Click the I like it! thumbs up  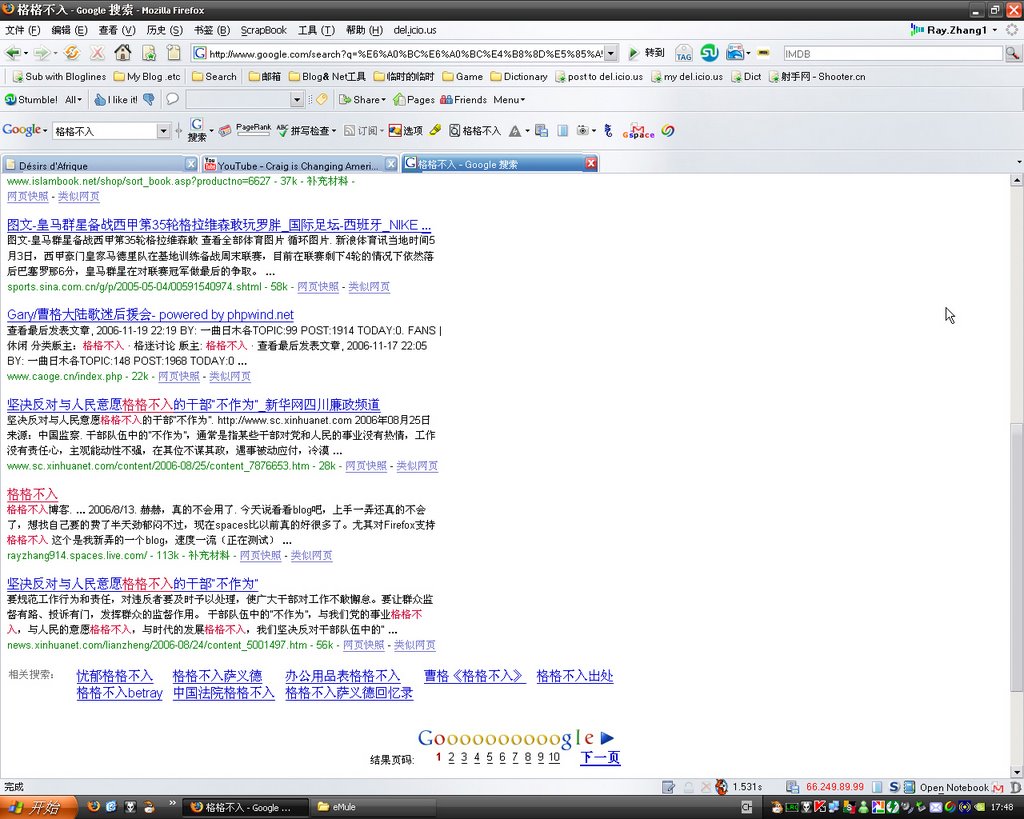click(x=116, y=99)
